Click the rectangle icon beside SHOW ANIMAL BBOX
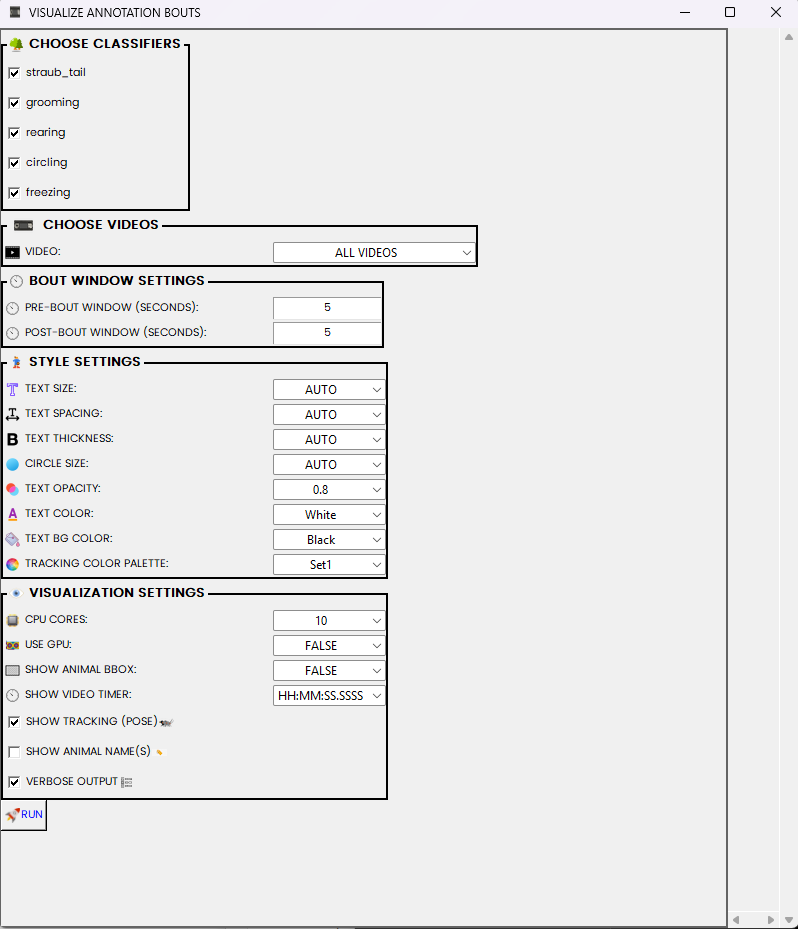This screenshot has height=929, width=798. [12, 670]
